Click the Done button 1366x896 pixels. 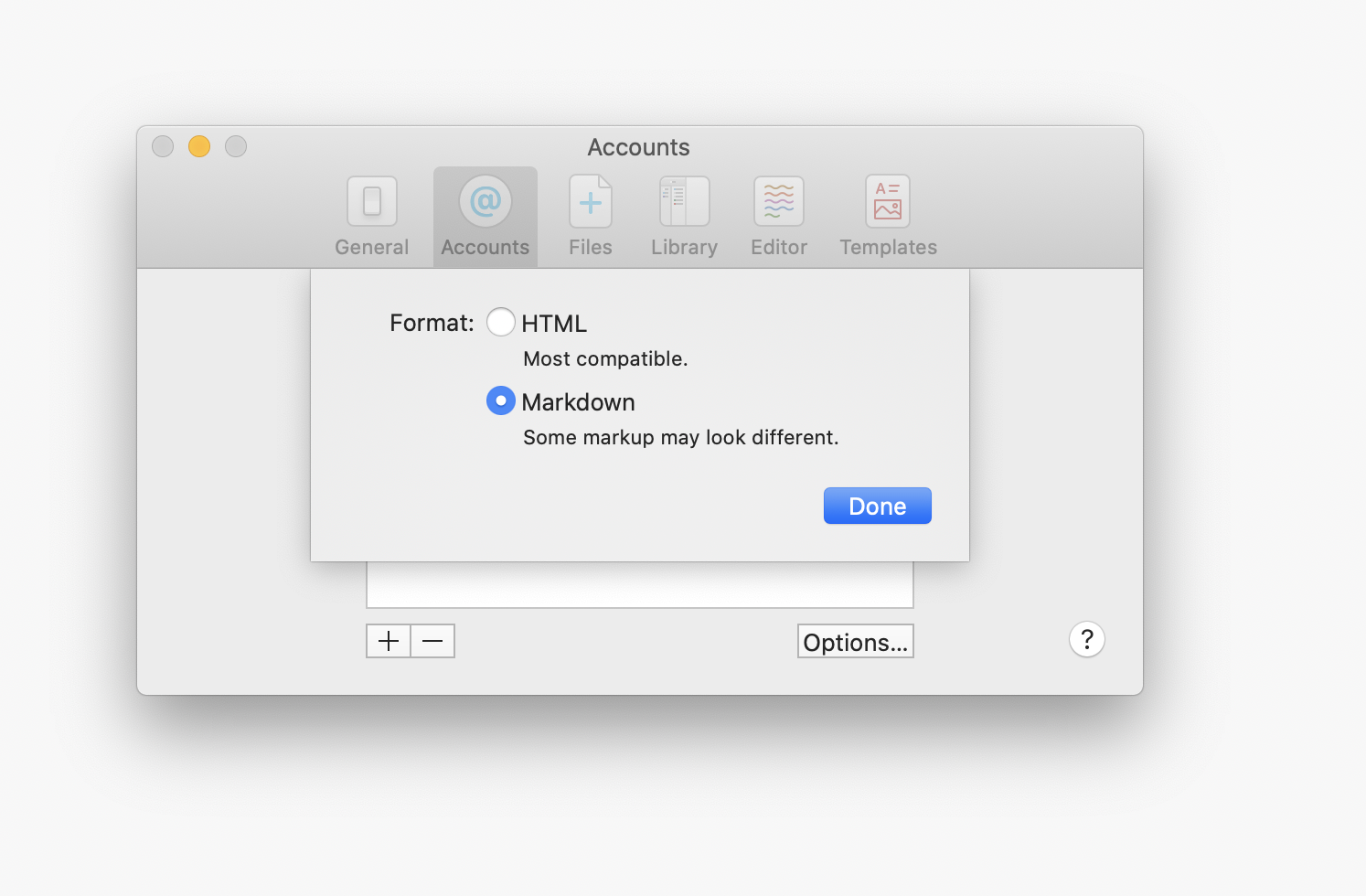click(x=878, y=506)
